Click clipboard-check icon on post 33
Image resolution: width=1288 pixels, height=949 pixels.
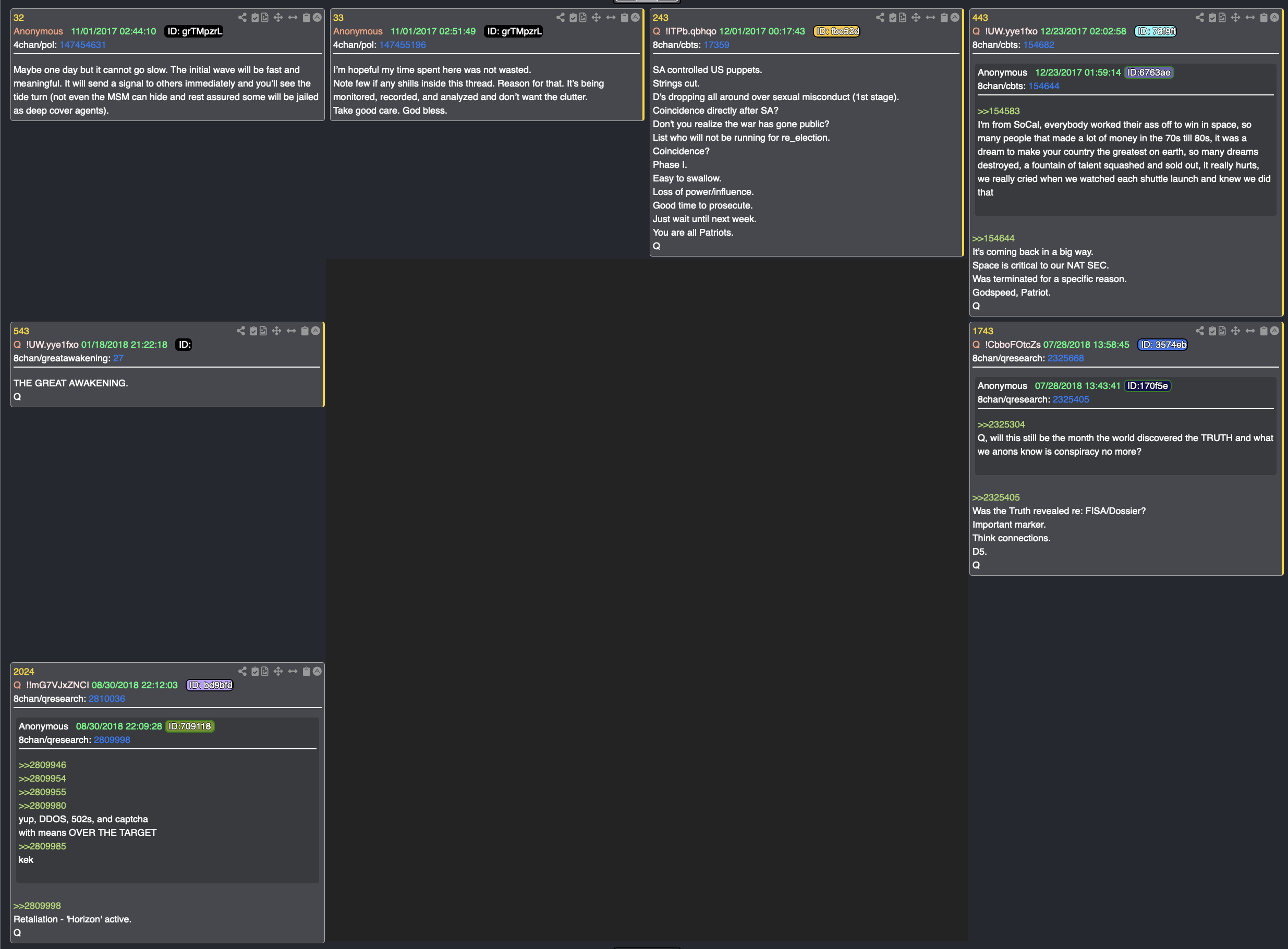click(x=573, y=17)
